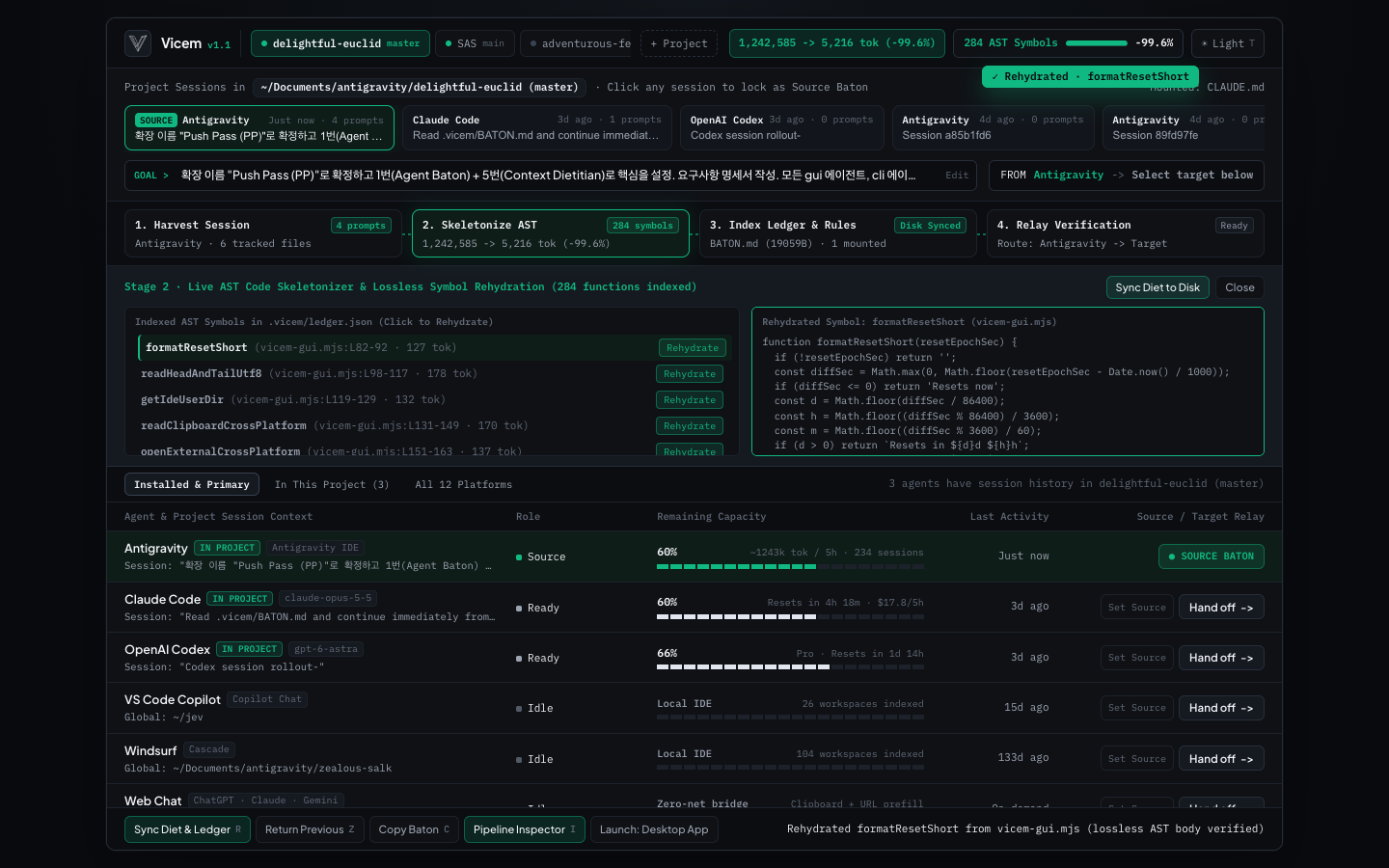
Task: Open stage 4 Relay Verification
Action: [x=1126, y=233]
